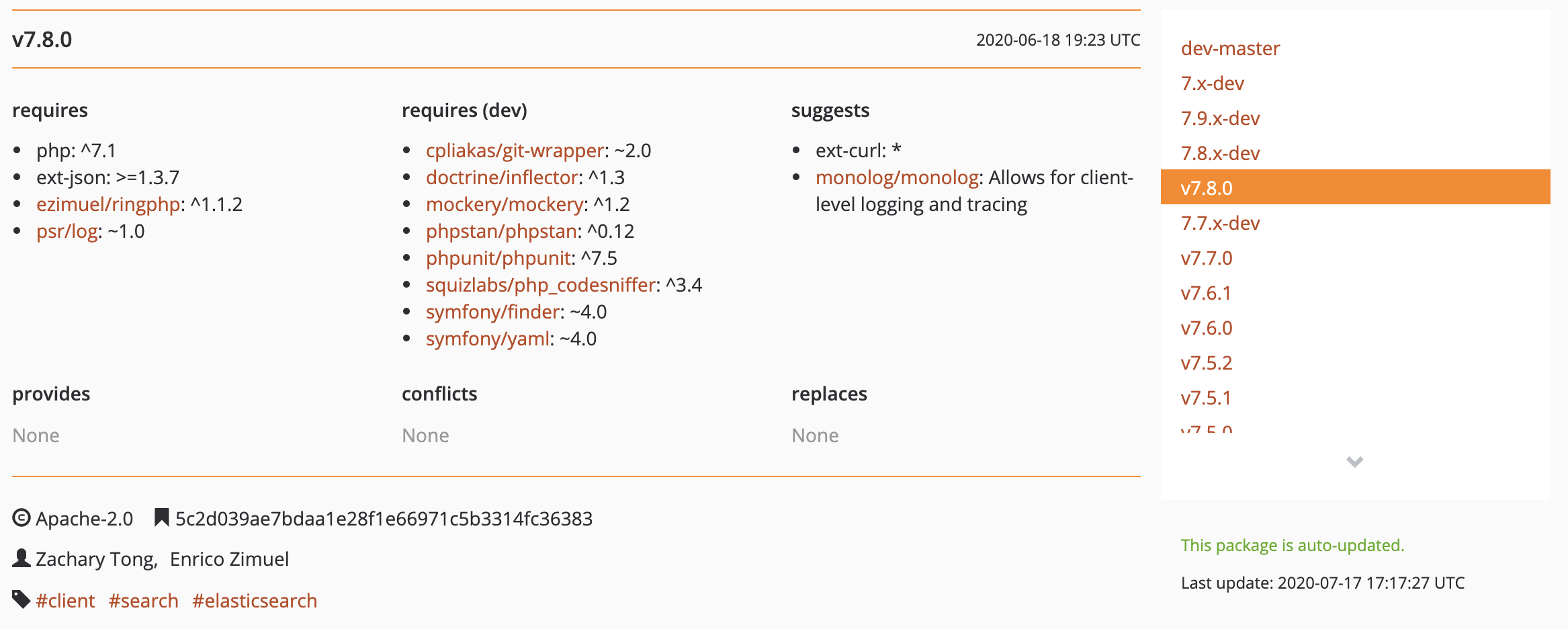
Task: Click the highlighted v7.8.0 version entry
Action: [x=1207, y=188]
